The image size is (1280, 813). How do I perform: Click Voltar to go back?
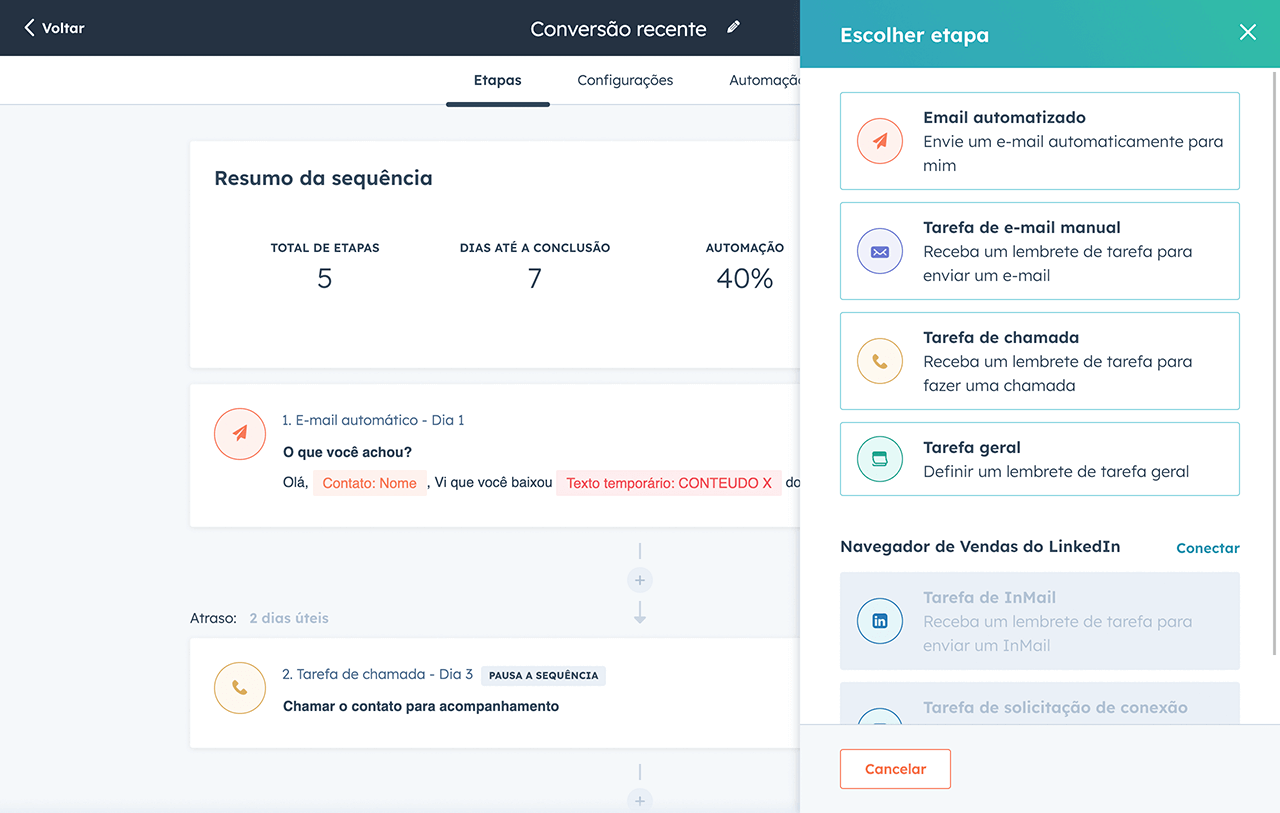pyautogui.click(x=54, y=28)
